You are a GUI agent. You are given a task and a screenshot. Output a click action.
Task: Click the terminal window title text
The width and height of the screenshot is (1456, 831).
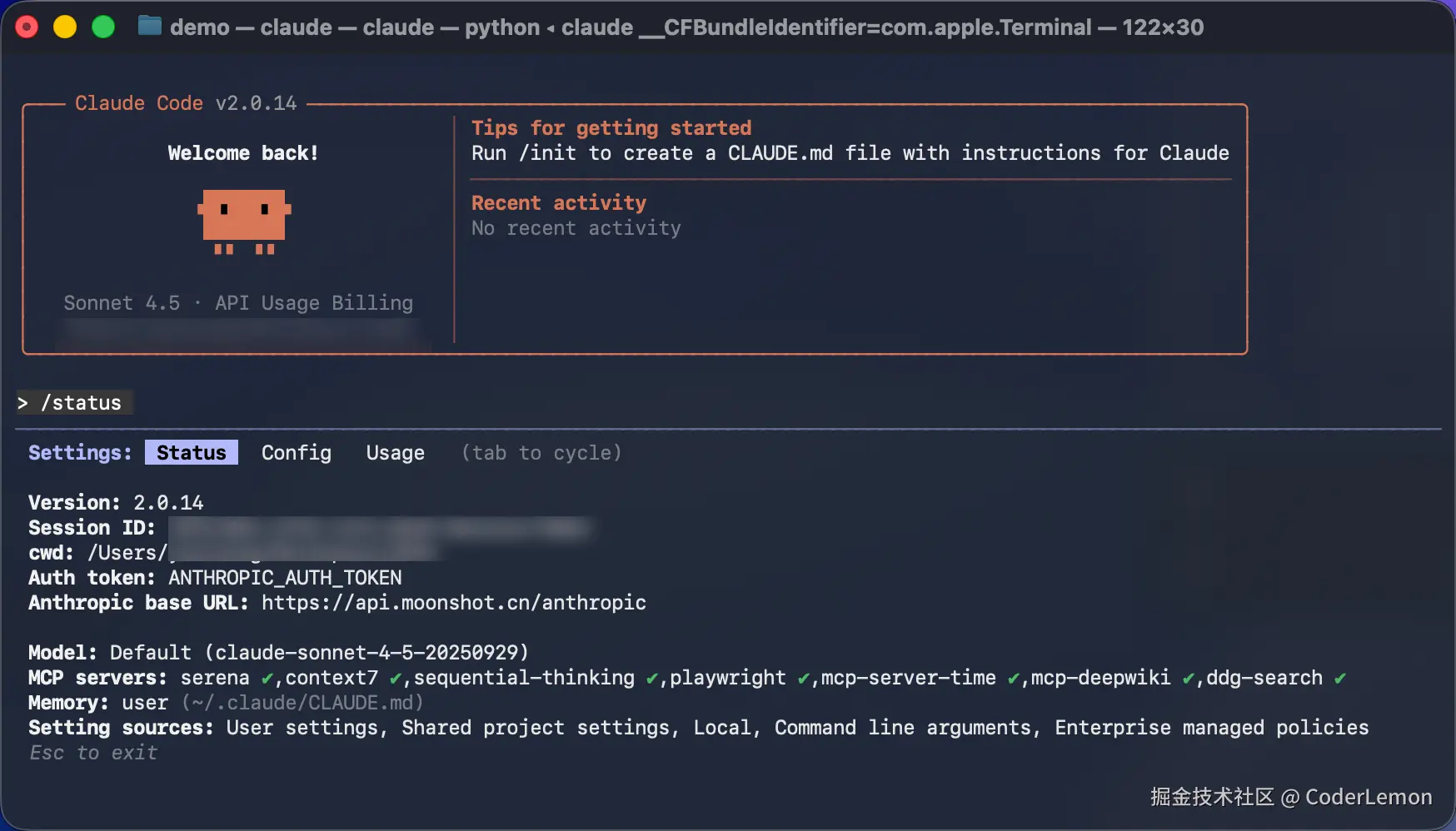pos(686,27)
